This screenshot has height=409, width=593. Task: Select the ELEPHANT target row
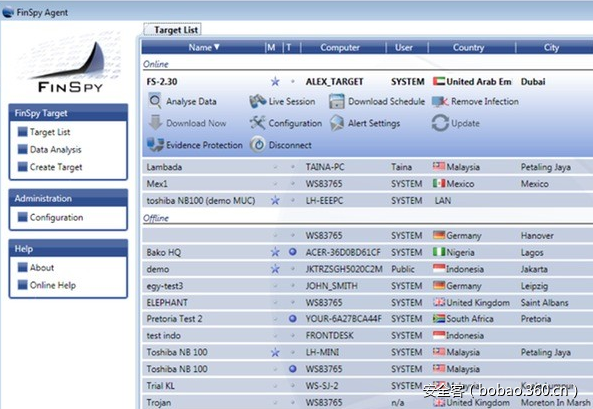pyautogui.click(x=368, y=302)
